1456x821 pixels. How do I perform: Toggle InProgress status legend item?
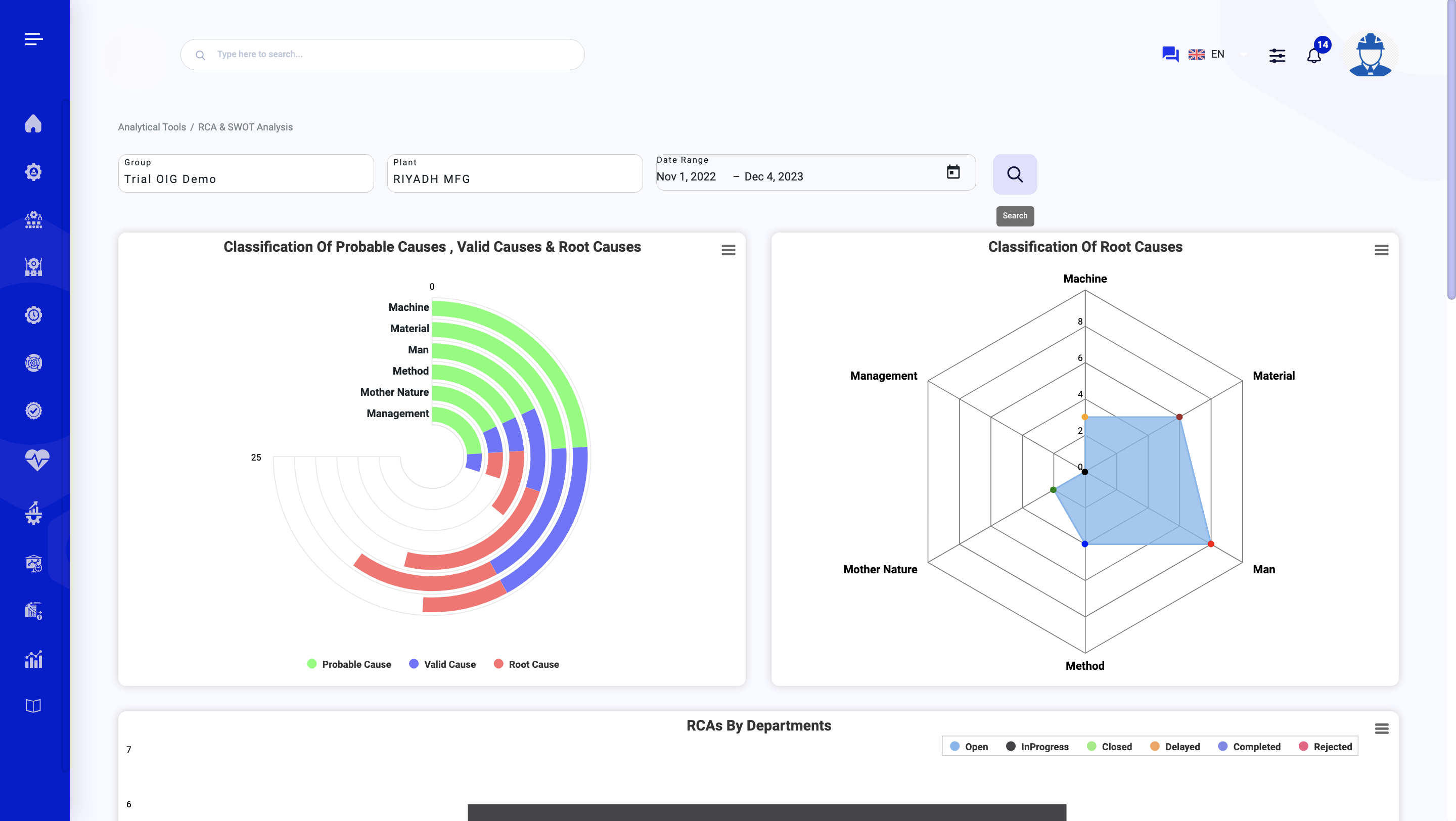[1037, 747]
